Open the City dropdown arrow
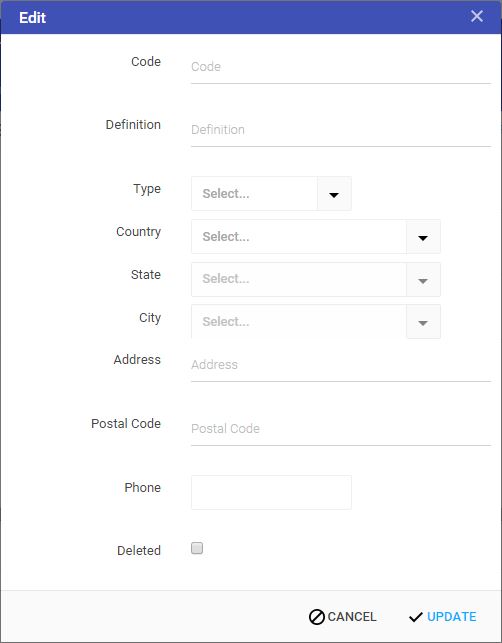The image size is (502, 643). [x=423, y=322]
